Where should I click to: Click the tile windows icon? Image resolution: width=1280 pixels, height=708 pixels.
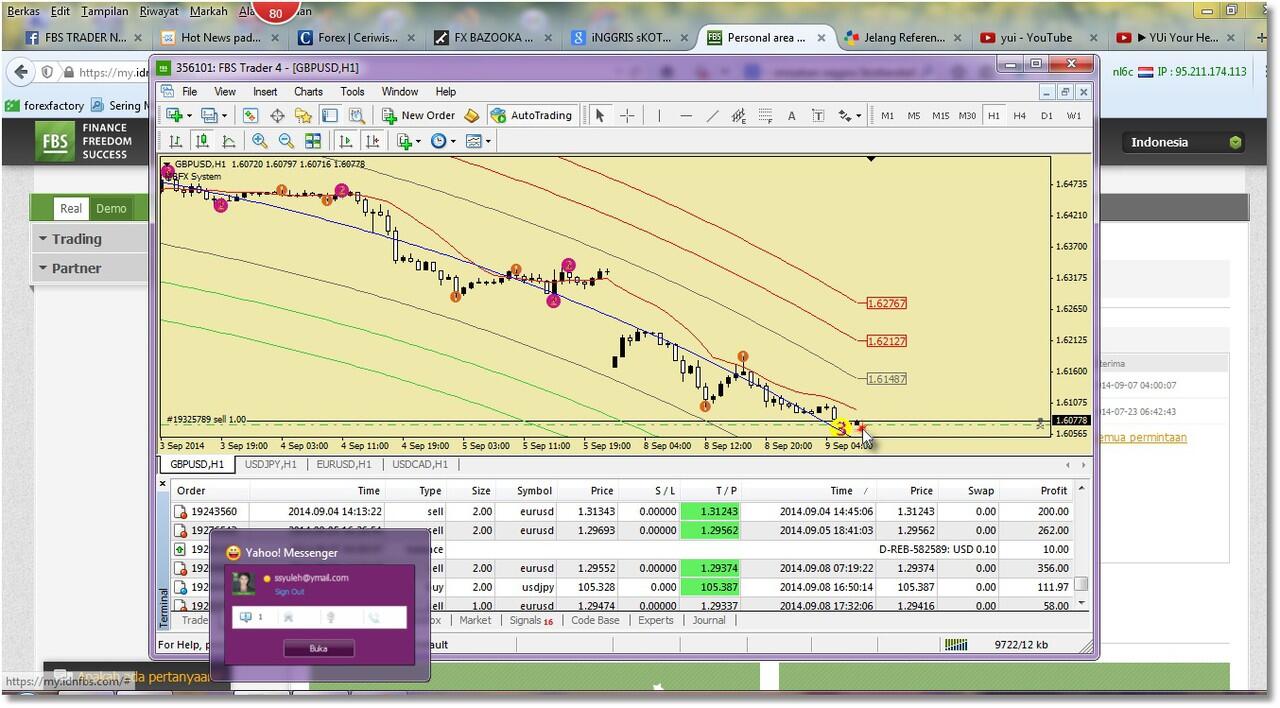coord(313,141)
